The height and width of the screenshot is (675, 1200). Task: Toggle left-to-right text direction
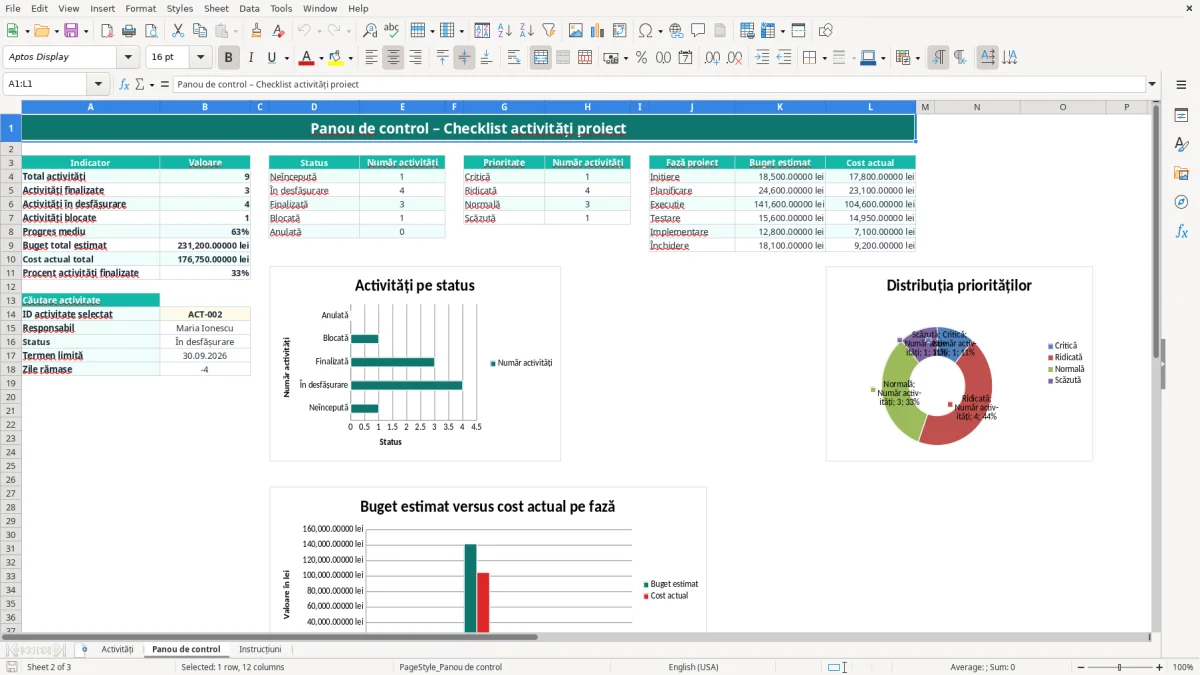(x=938, y=58)
